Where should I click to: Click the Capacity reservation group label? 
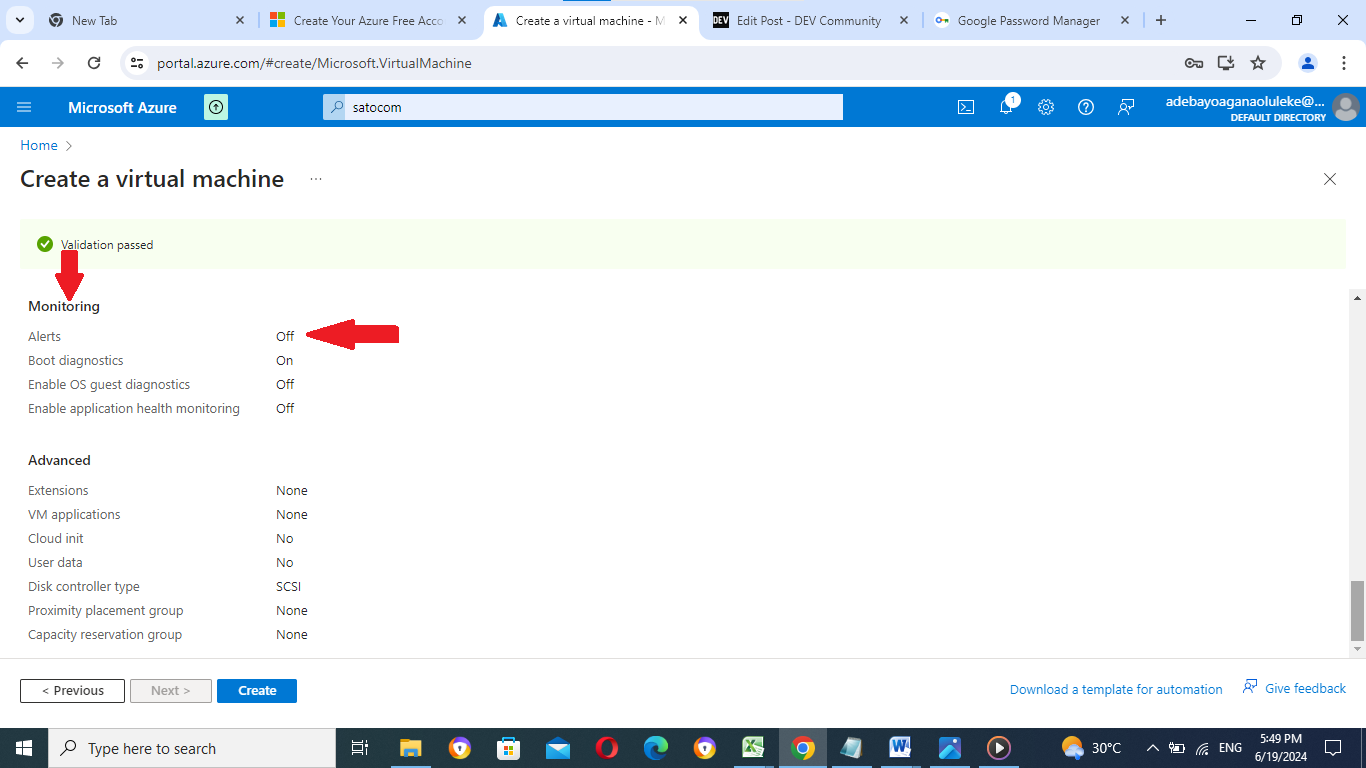click(105, 635)
